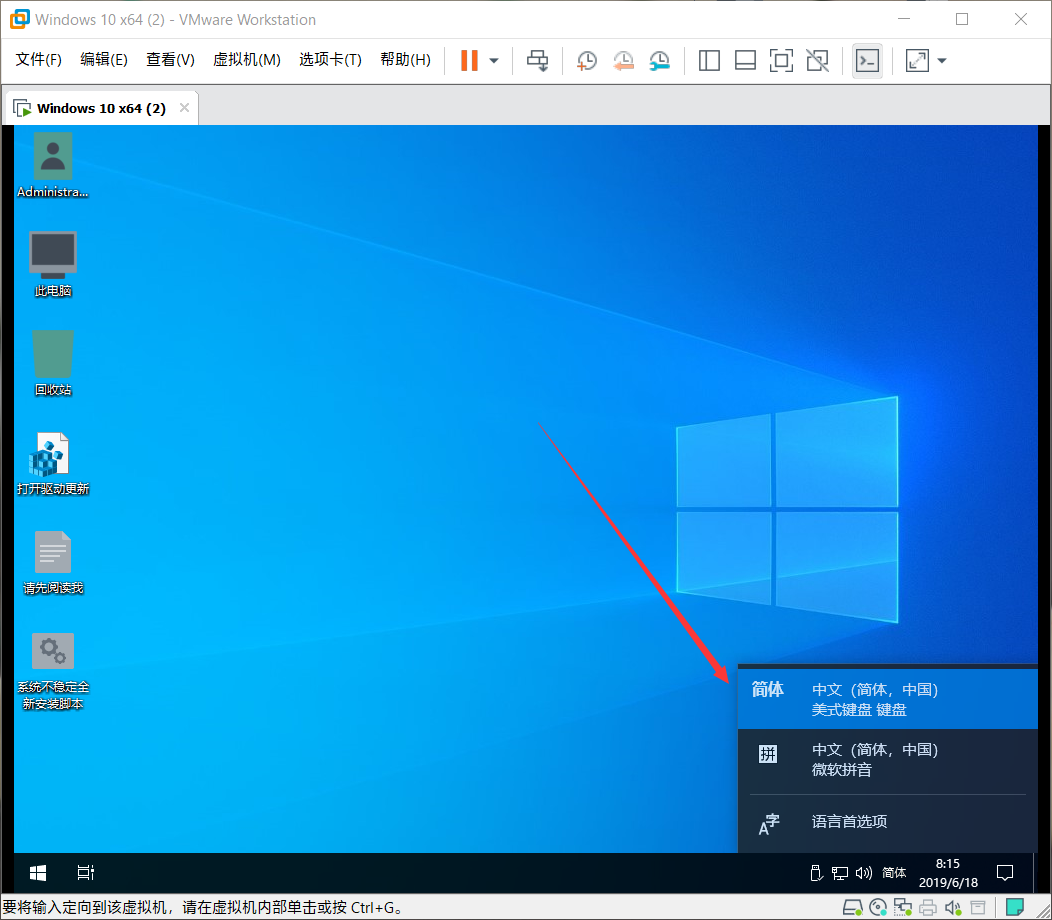
Task: Open the snapshot manager (wrench clock icon)
Action: tap(660, 60)
